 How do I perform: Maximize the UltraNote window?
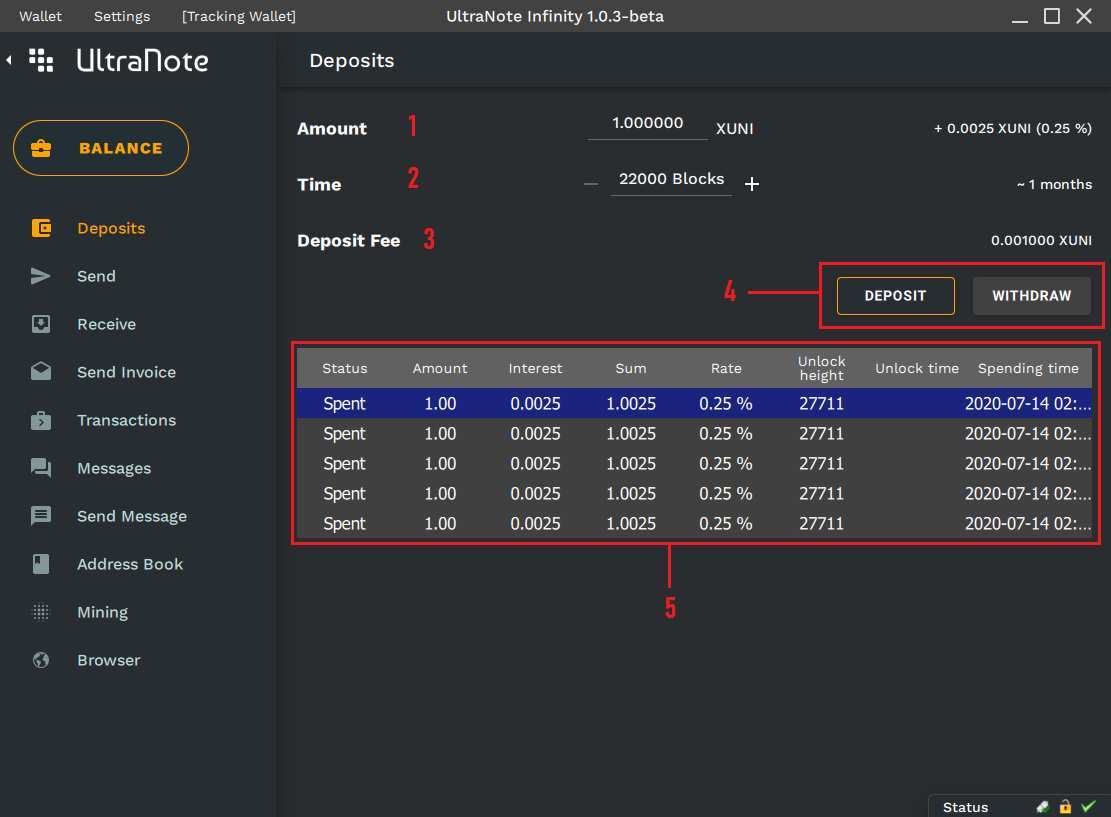tap(1052, 16)
